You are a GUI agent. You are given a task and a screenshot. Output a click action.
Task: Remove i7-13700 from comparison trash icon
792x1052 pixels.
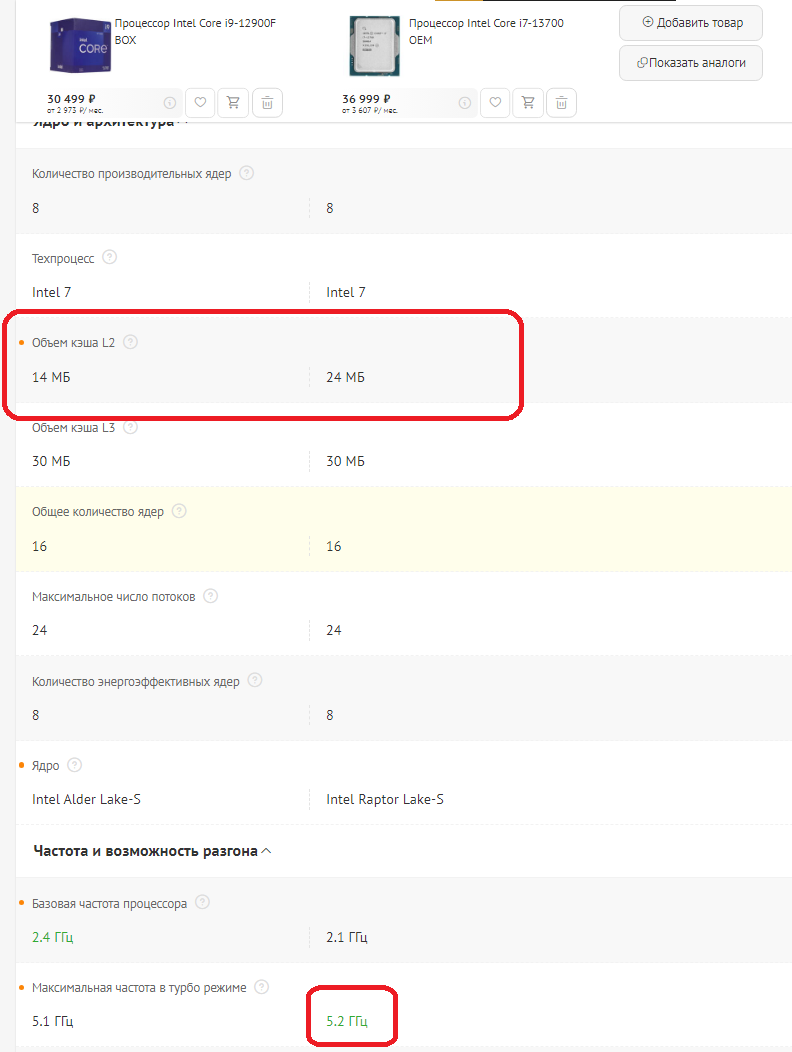coord(562,103)
